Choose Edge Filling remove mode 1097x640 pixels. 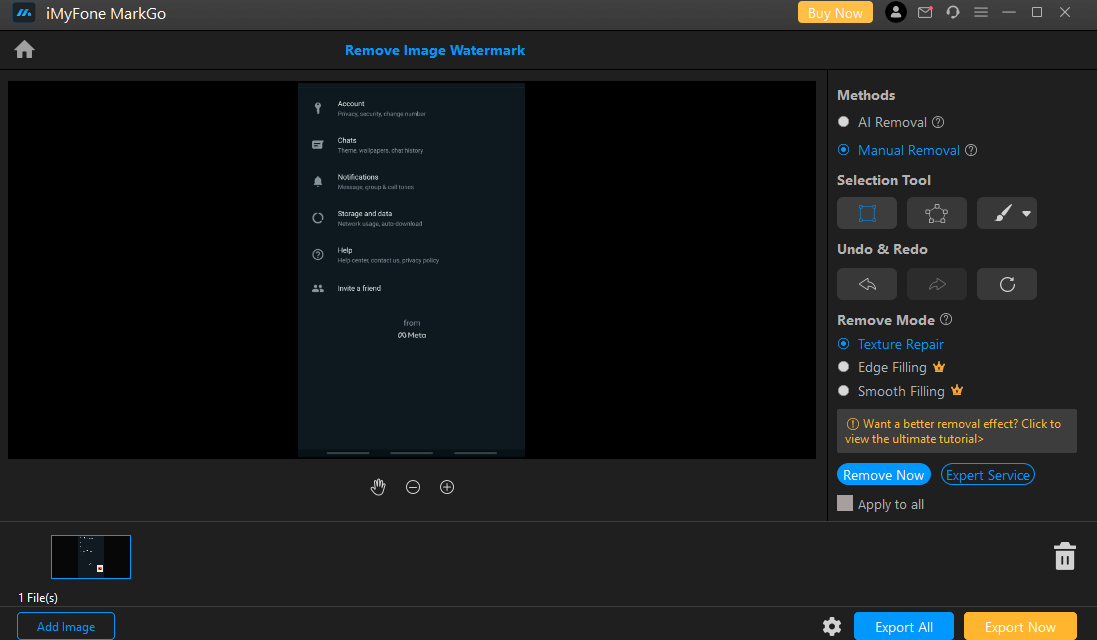click(844, 367)
